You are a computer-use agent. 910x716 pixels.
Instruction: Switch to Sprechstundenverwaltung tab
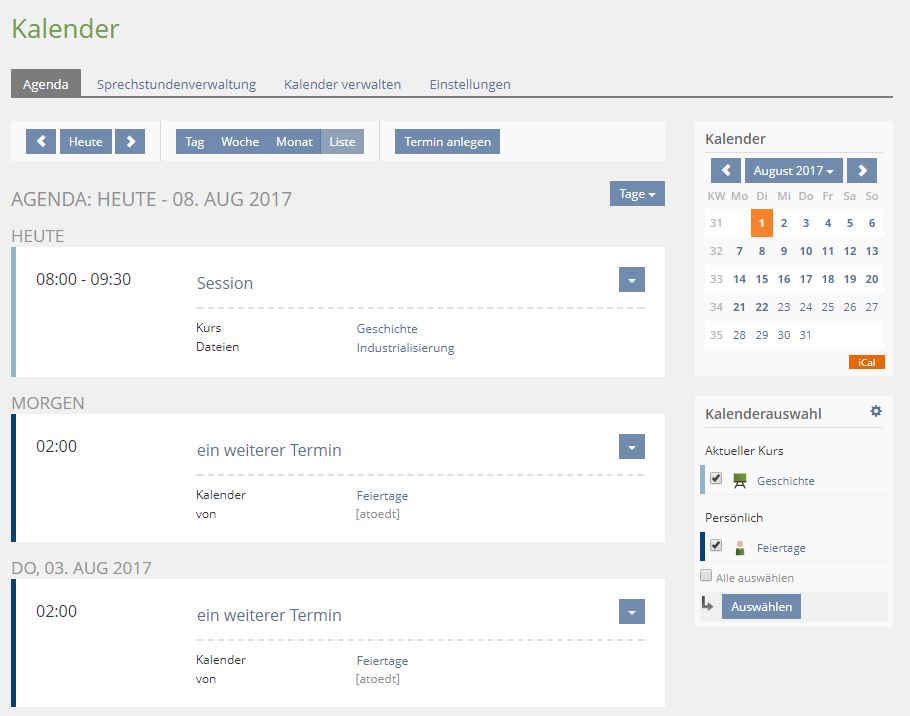(176, 84)
